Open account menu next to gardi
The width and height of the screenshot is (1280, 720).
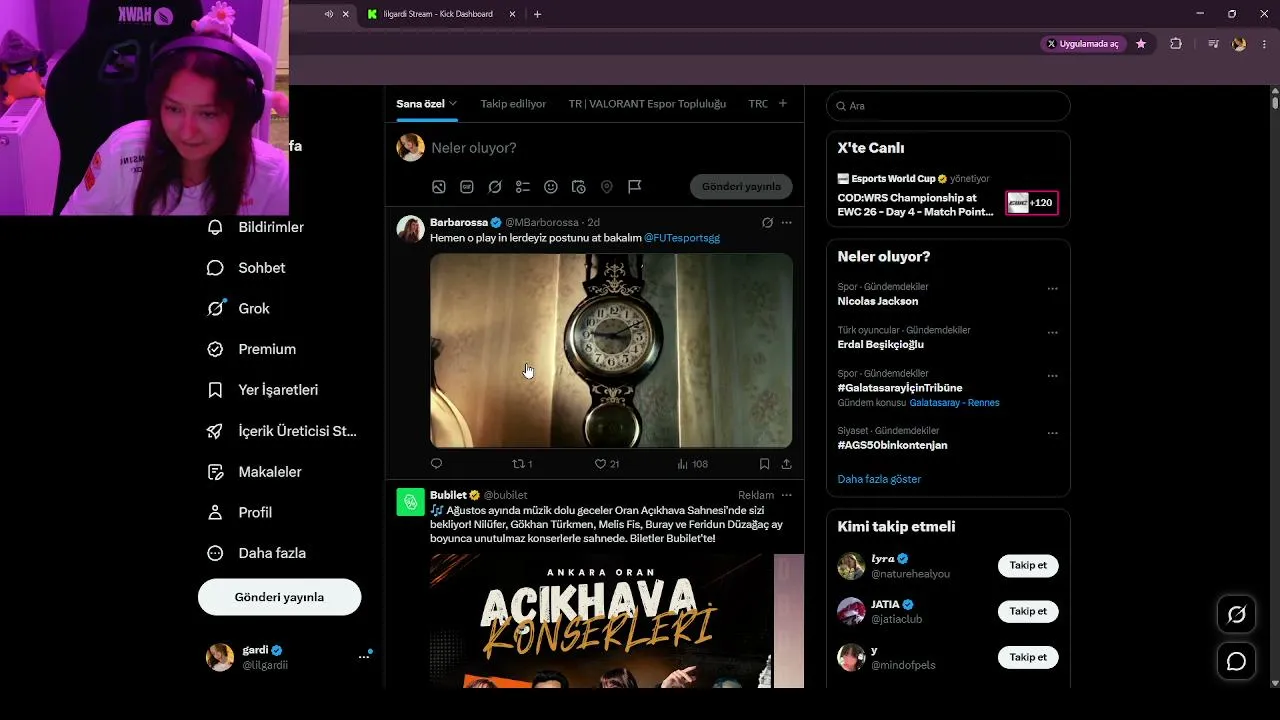[364, 657]
